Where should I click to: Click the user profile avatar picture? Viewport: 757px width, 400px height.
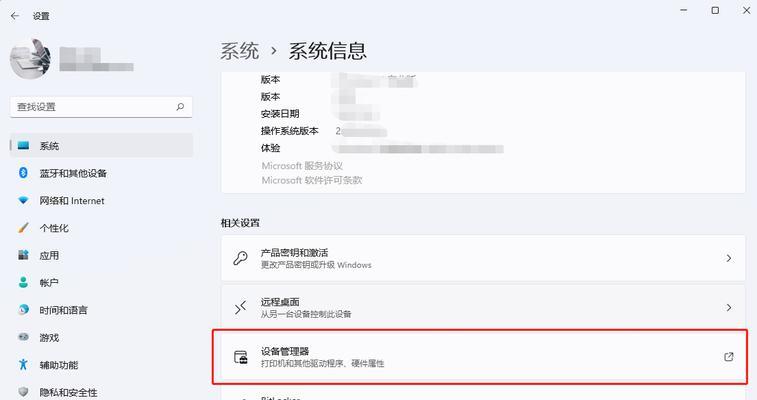(30, 59)
